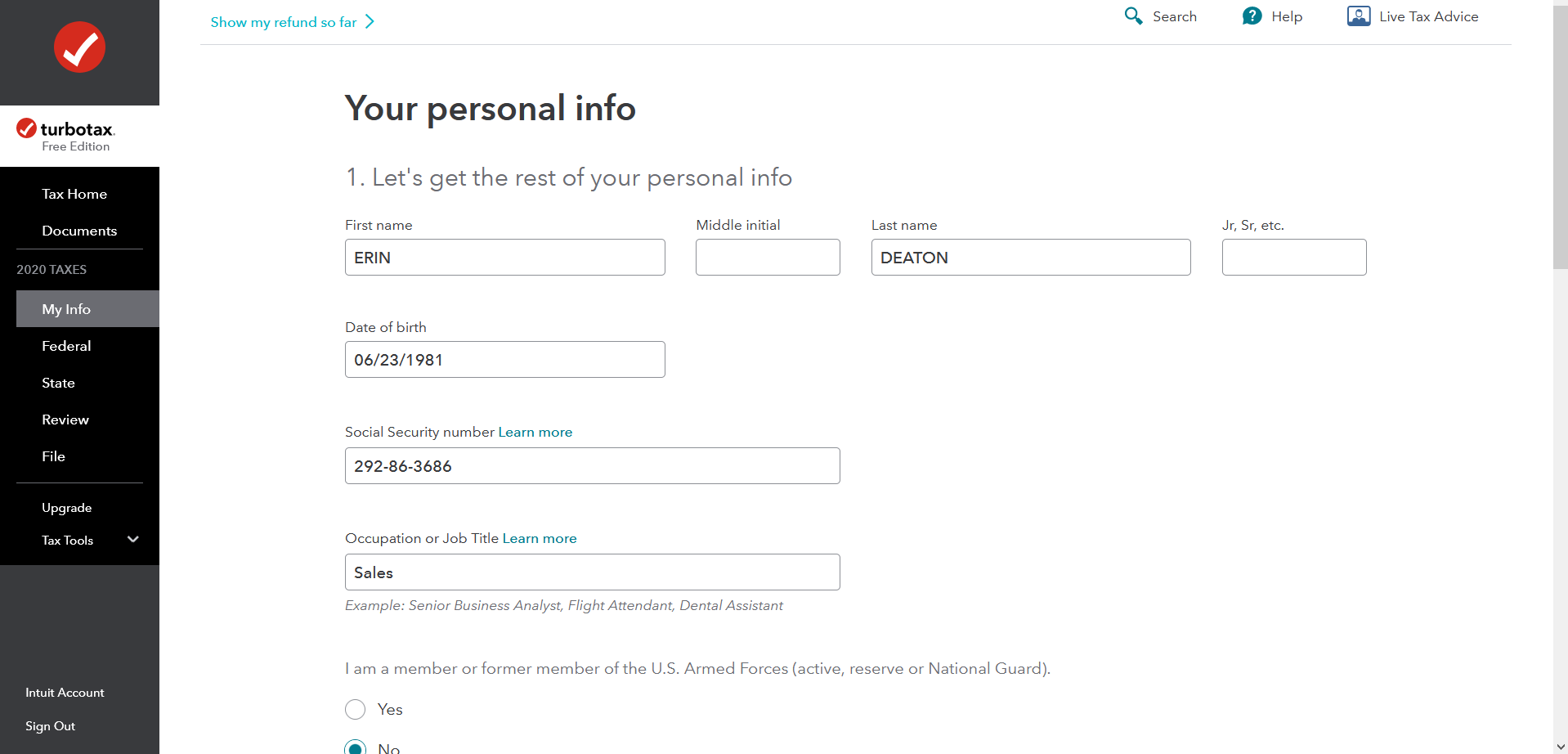This screenshot has width=1568, height=754.
Task: Open Learn more about Social Security number
Action: 535,432
